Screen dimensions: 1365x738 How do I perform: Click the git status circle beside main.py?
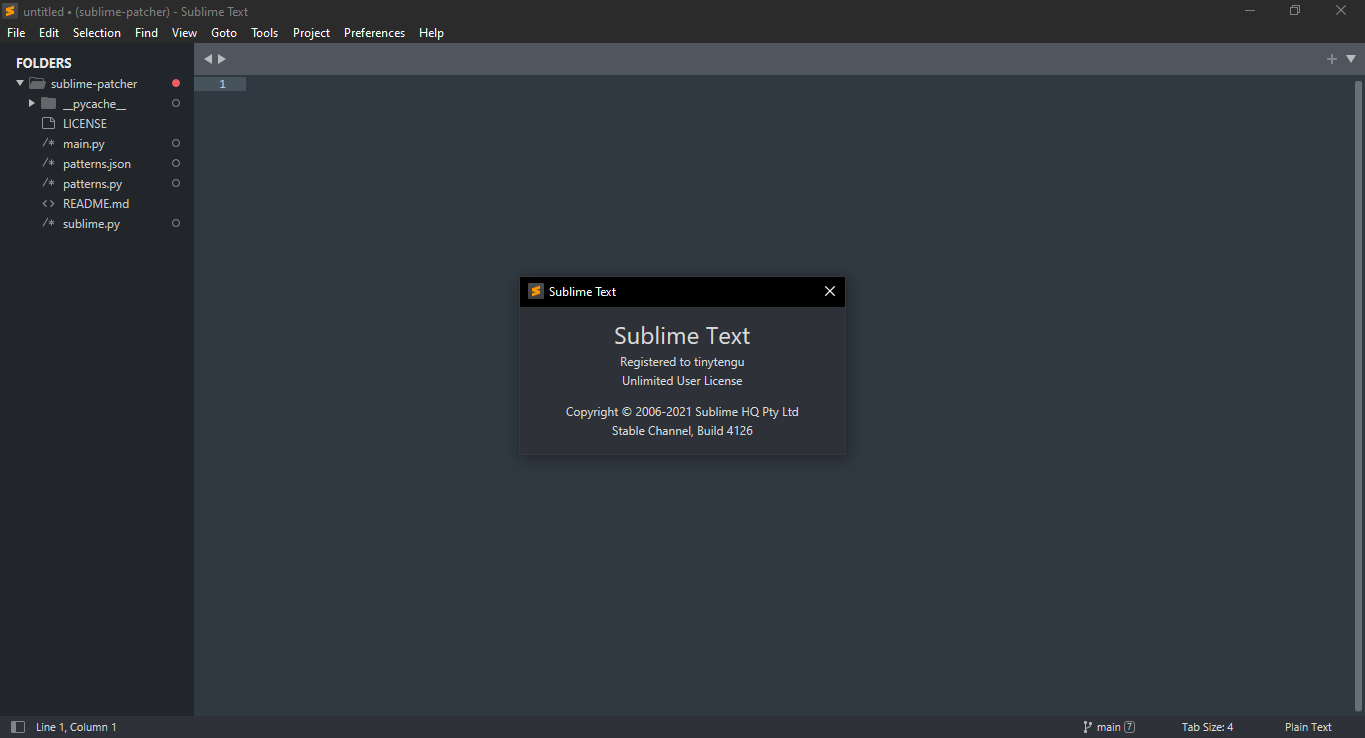(176, 144)
